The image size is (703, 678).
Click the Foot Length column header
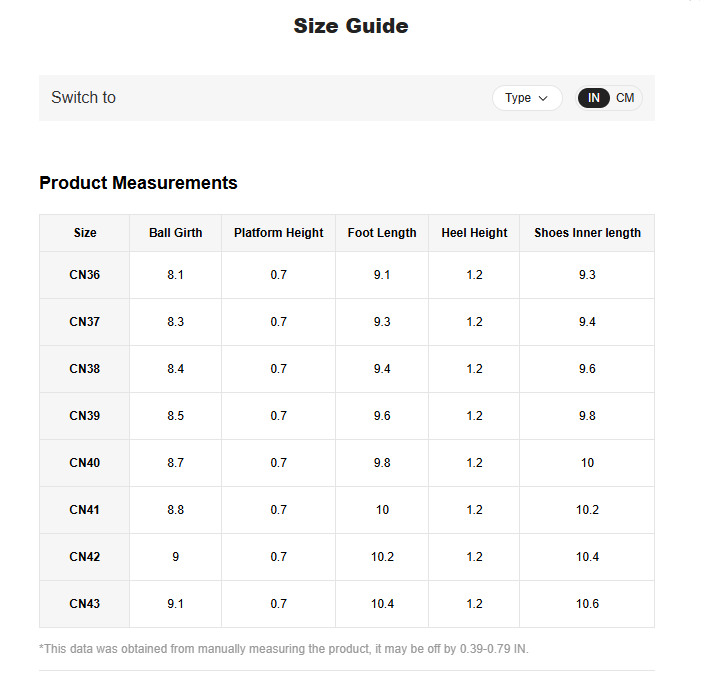point(382,233)
